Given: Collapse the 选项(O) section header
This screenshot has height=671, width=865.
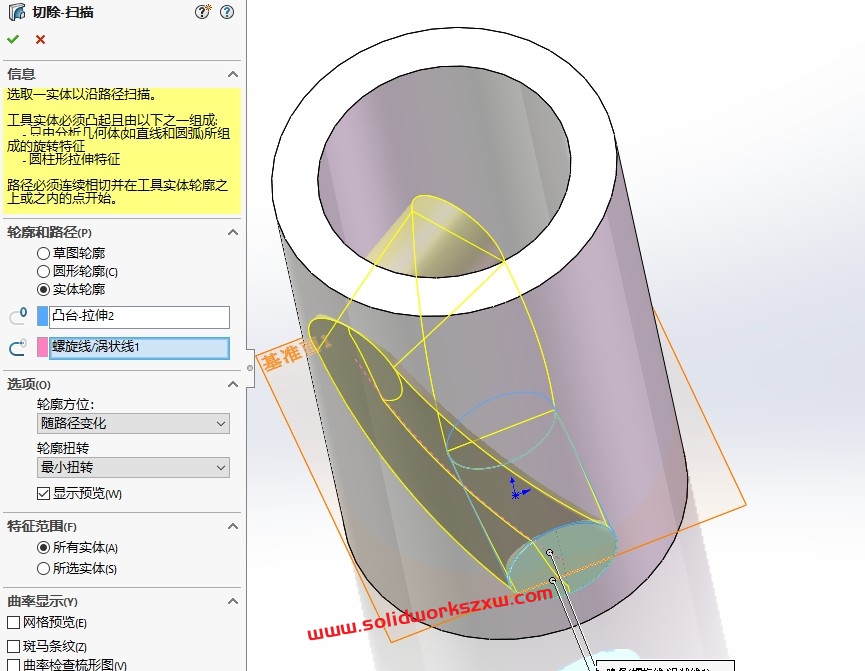Looking at the screenshot, I should click(233, 383).
